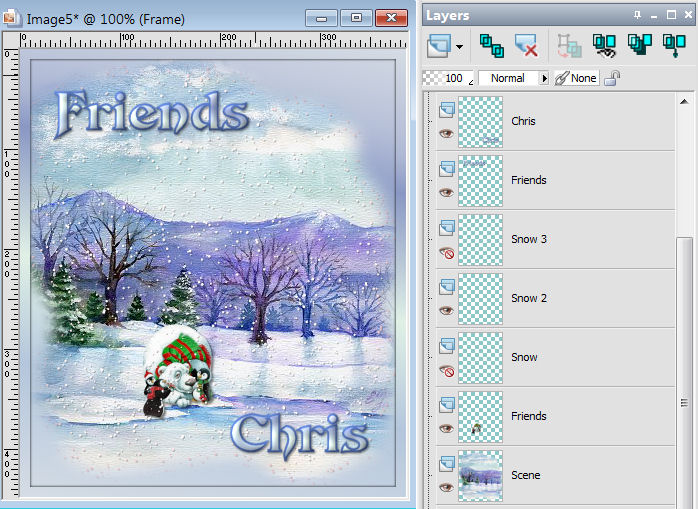Toggle visibility of the Scene layer
The height and width of the screenshot is (509, 698).
click(446, 487)
